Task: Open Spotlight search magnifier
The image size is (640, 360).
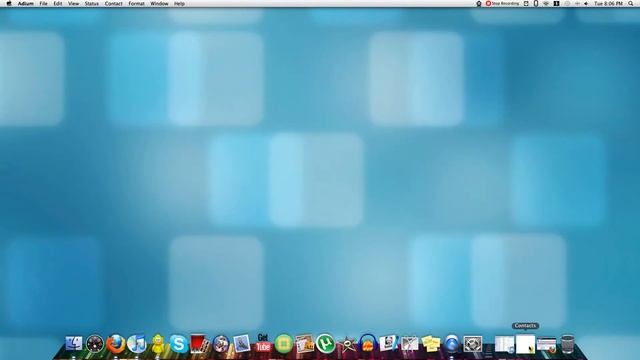Action: 631,4
